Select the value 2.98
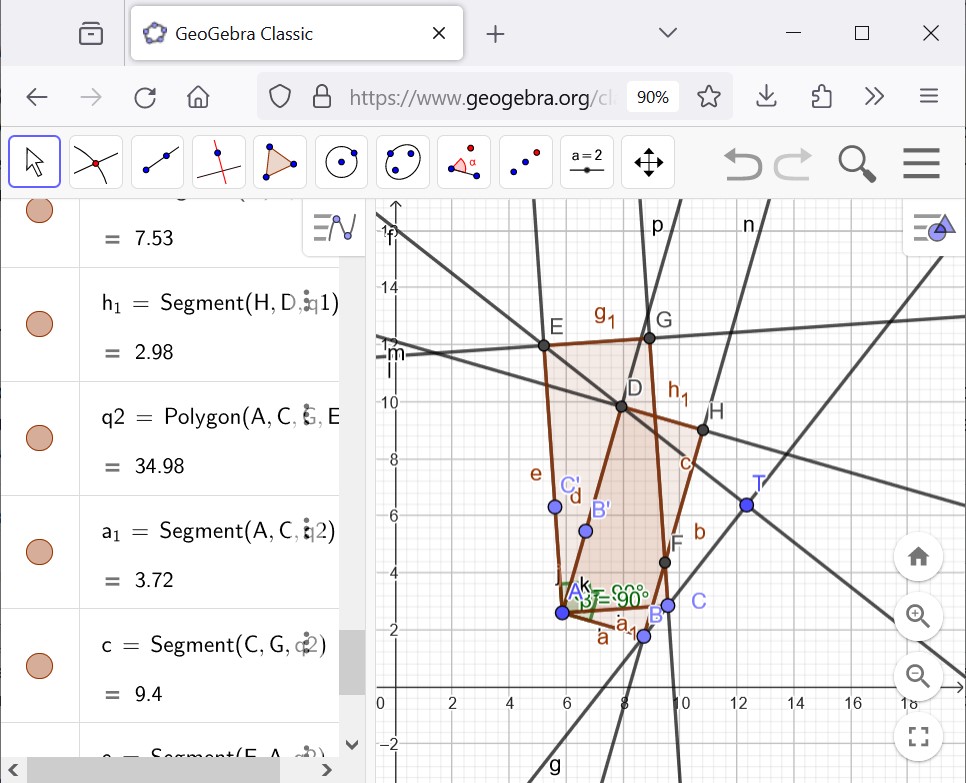This screenshot has width=966, height=783. 154,352
